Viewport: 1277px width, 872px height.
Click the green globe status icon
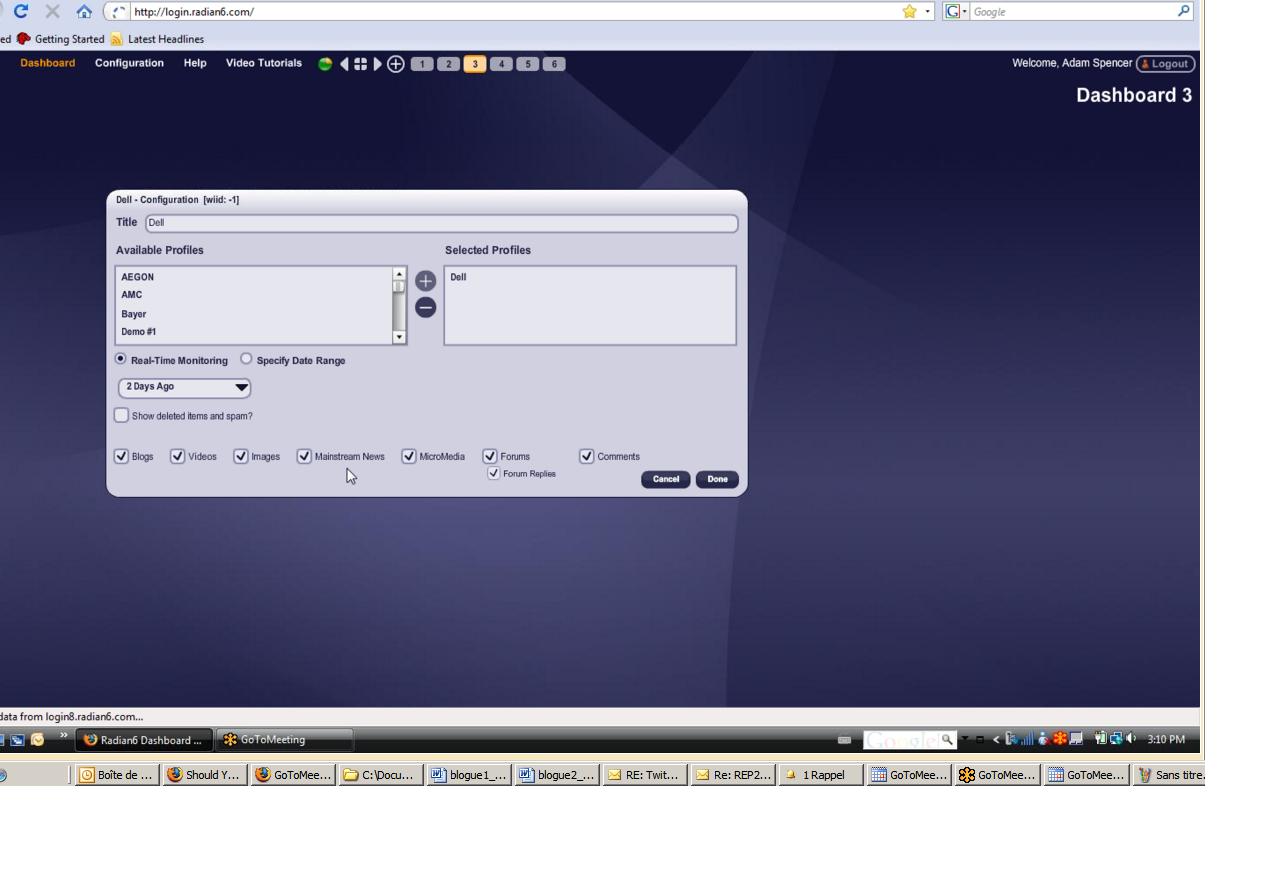click(325, 64)
